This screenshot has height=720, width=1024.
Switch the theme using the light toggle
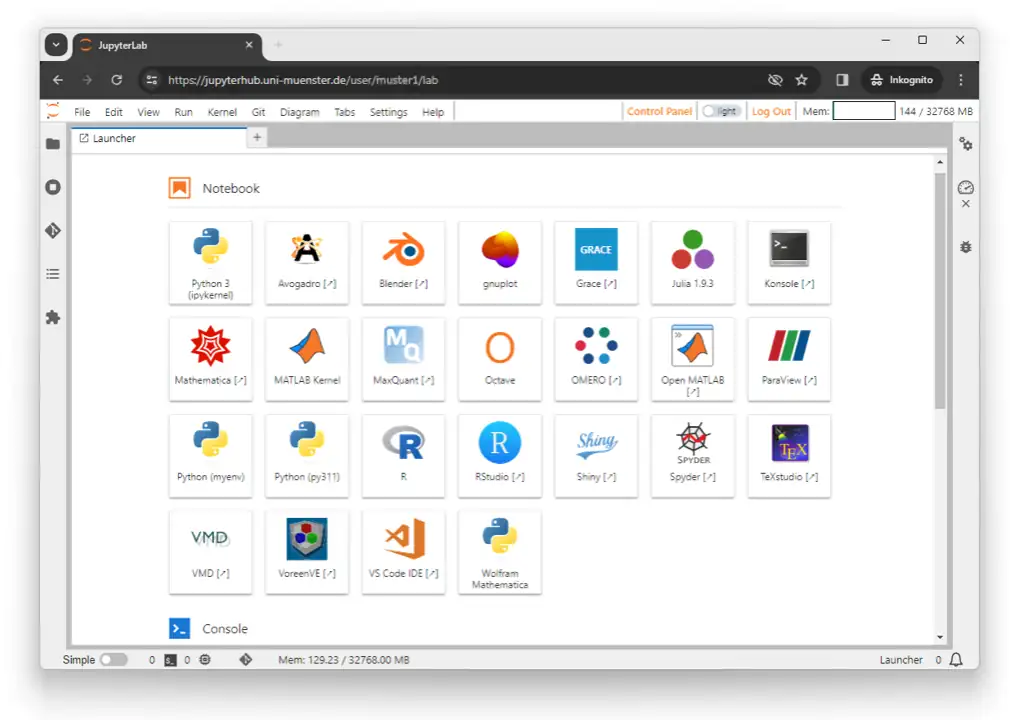pos(721,111)
